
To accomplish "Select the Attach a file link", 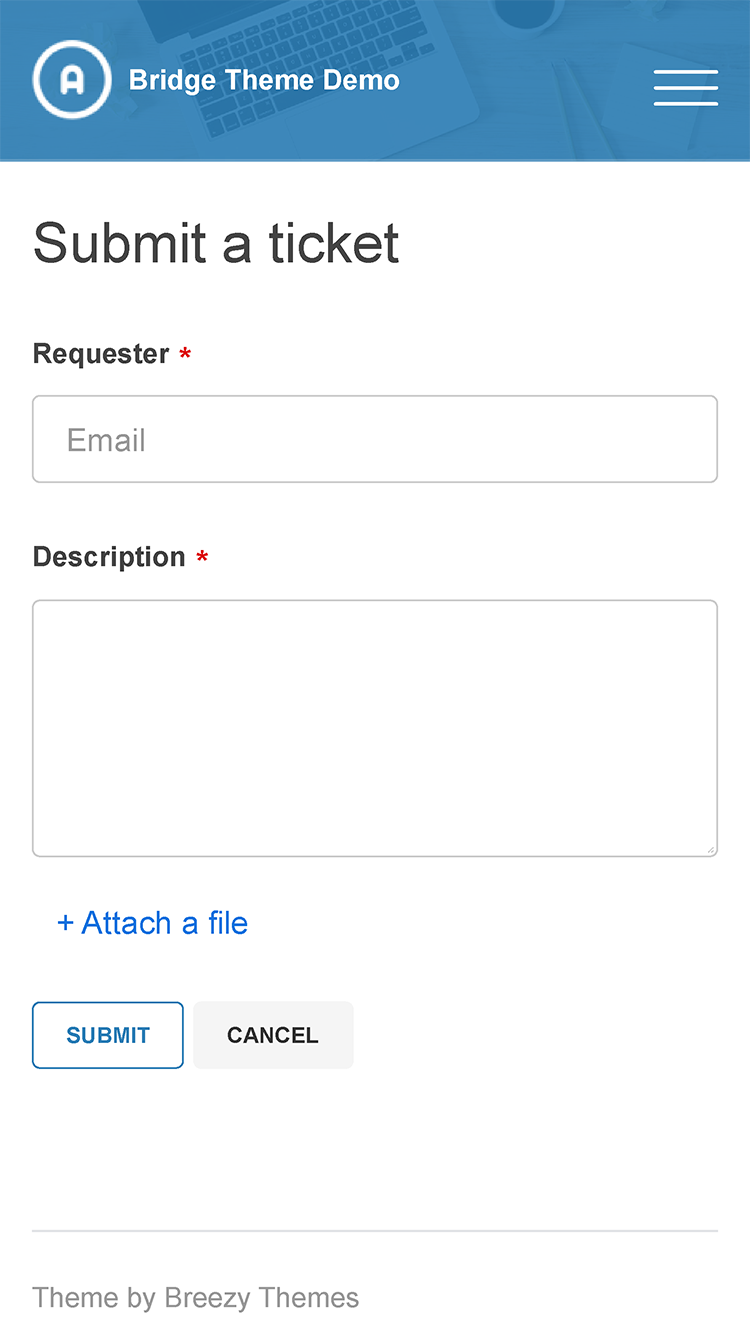I will pyautogui.click(x=152, y=923).
